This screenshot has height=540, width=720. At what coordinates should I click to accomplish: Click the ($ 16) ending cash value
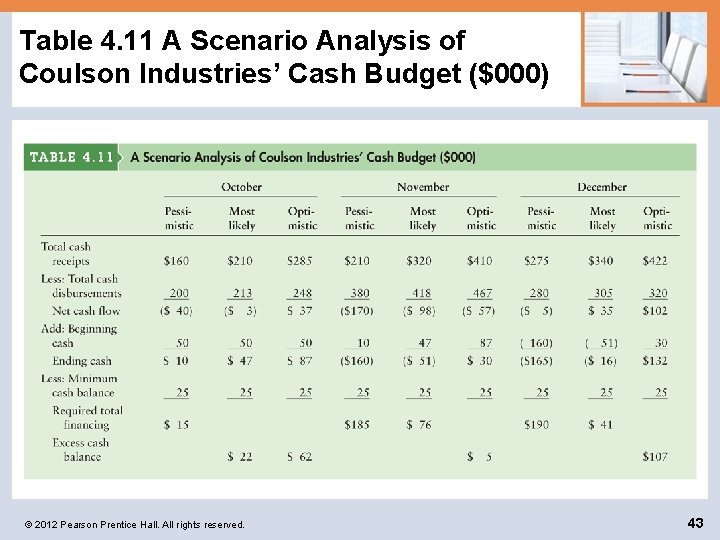point(601,361)
